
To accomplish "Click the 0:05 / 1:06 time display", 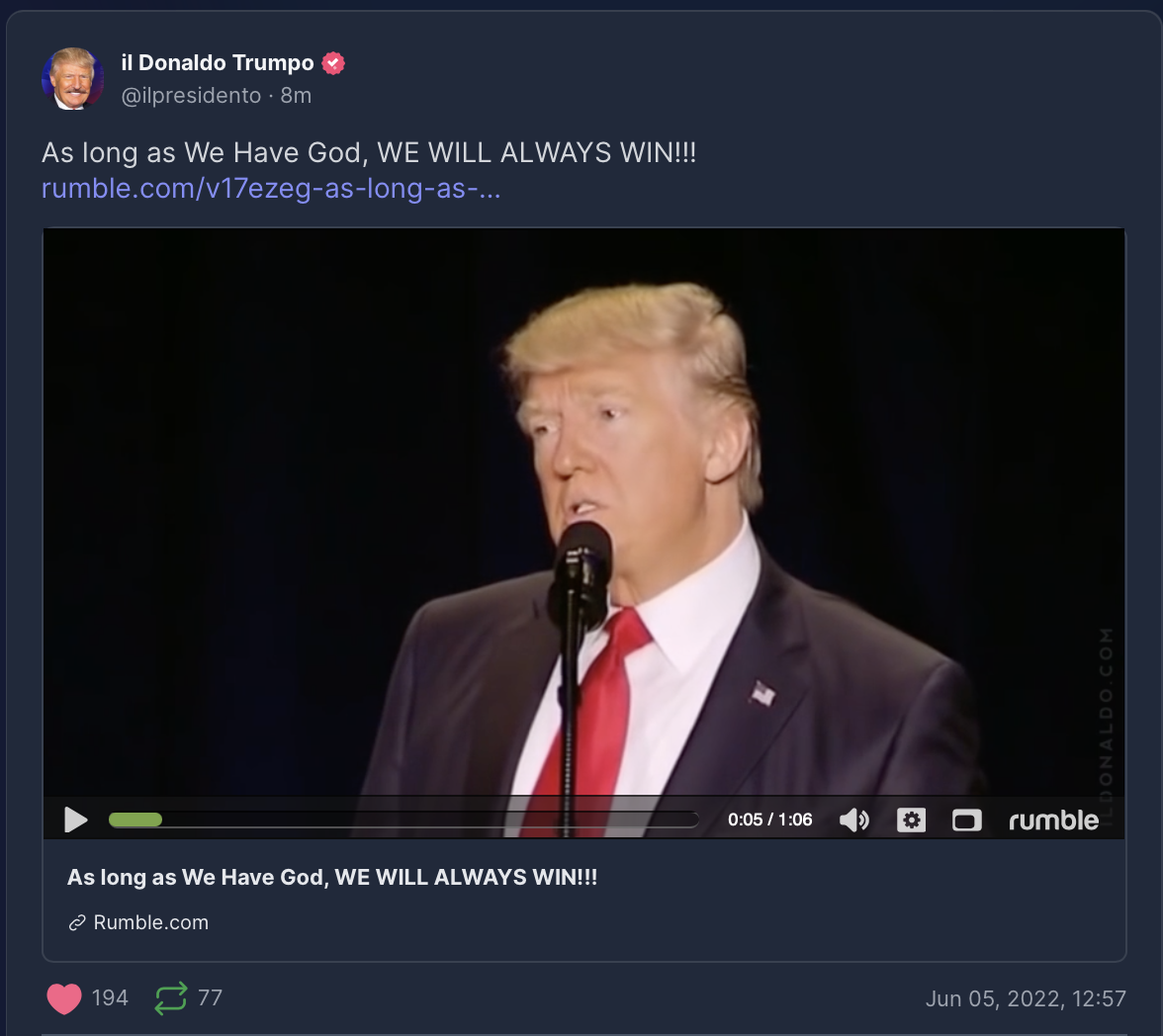I will (769, 820).
